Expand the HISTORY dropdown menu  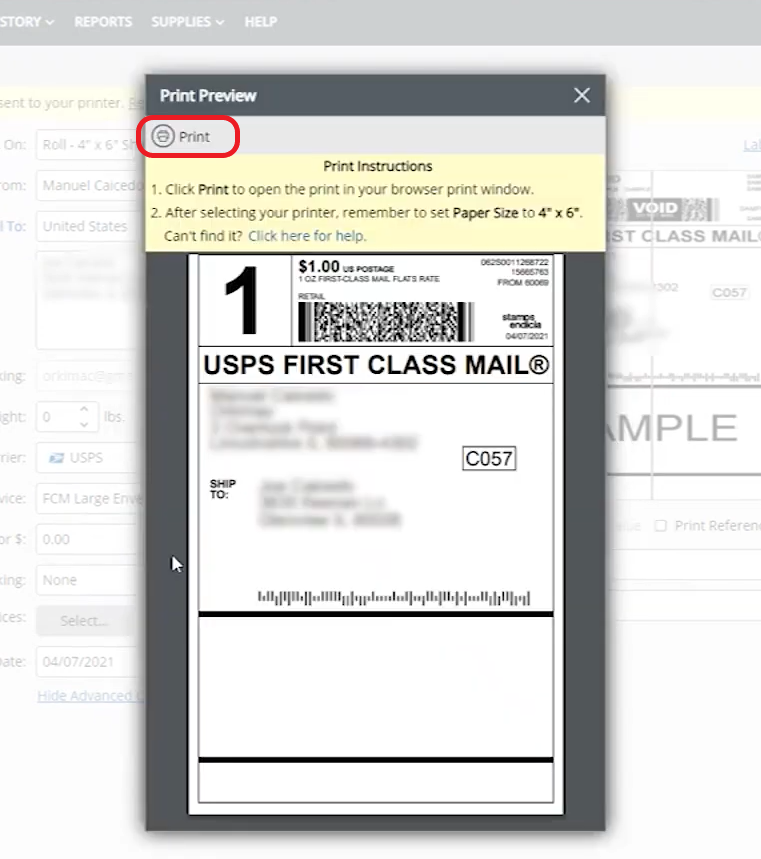pyautogui.click(x=27, y=22)
